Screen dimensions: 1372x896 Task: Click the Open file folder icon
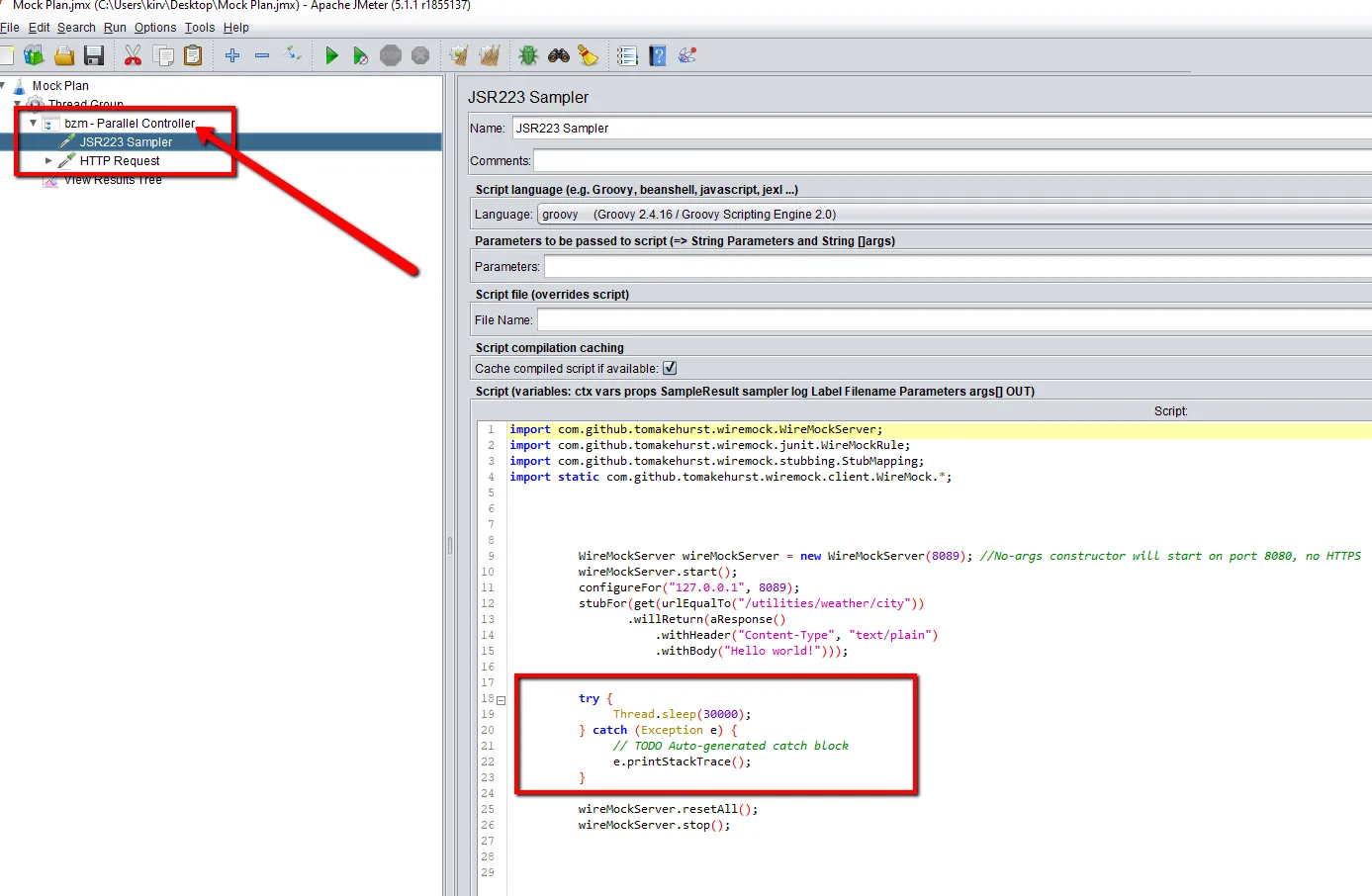[64, 55]
